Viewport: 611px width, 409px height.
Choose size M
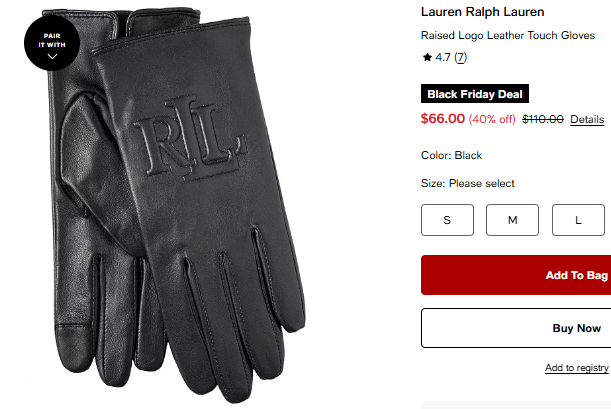(512, 220)
